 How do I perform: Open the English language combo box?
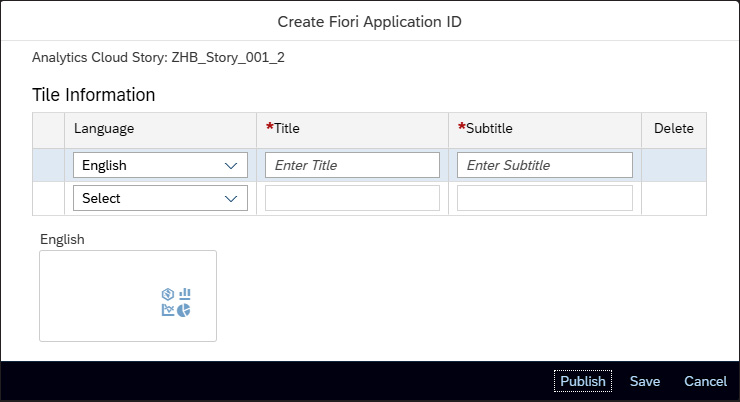coord(160,165)
